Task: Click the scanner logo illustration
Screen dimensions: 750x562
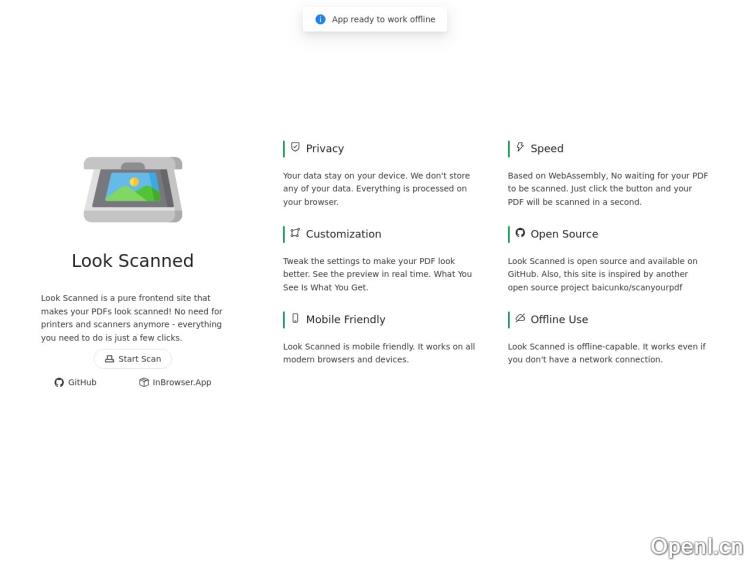Action: [x=133, y=189]
